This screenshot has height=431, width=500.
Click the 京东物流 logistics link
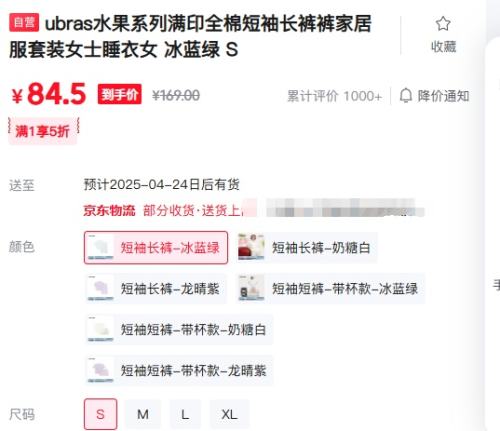(x=109, y=210)
